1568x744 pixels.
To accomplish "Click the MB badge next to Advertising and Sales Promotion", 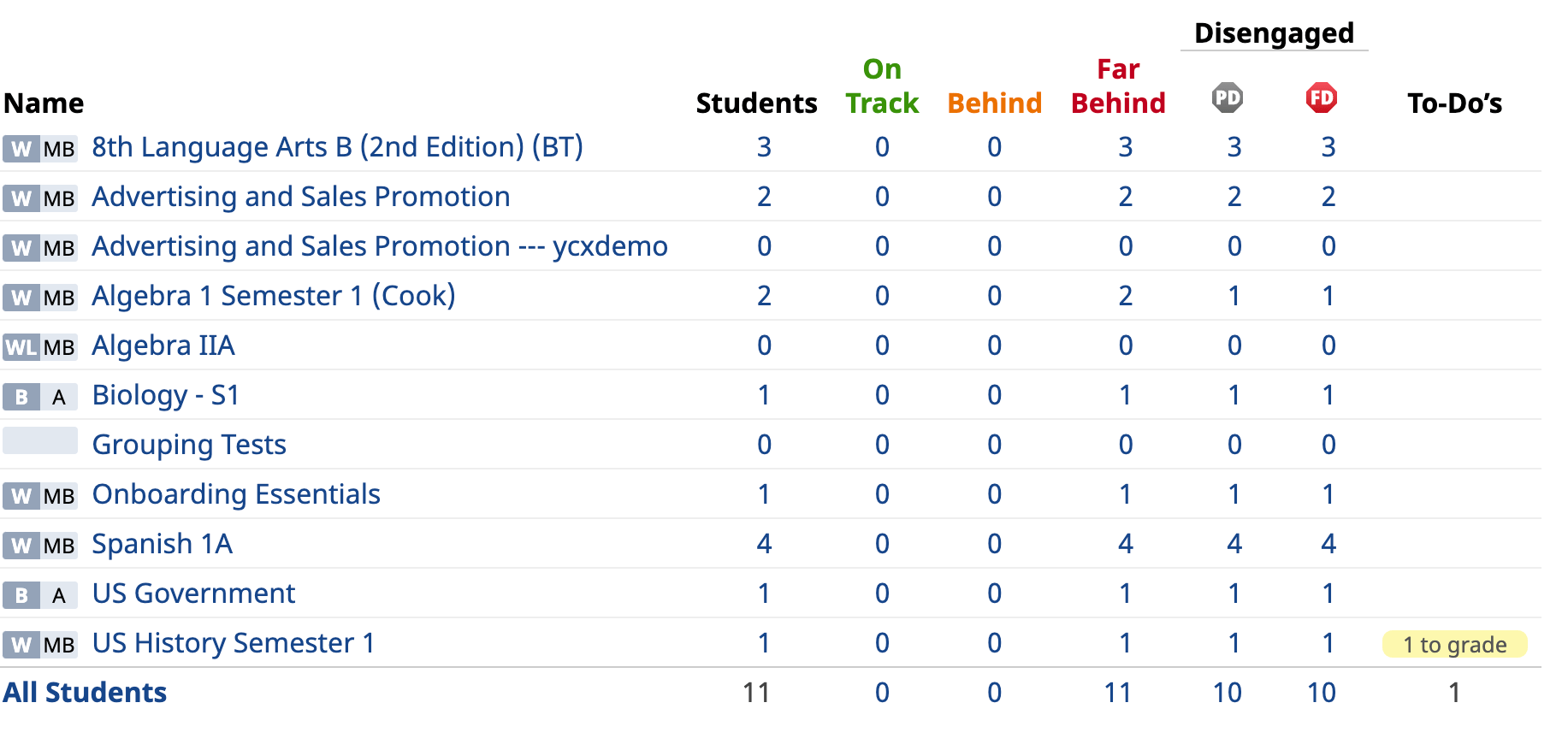I will [57, 198].
